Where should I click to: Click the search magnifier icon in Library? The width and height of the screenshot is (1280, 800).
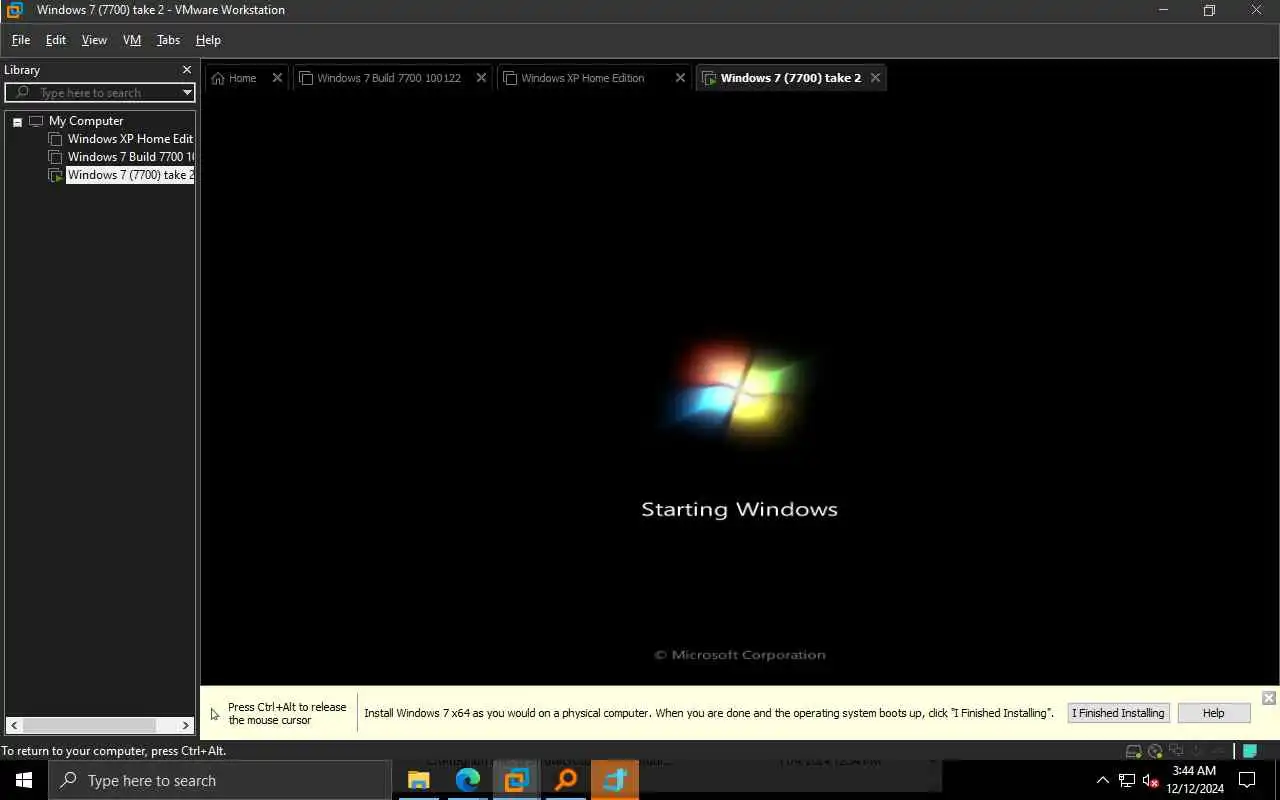click(22, 92)
